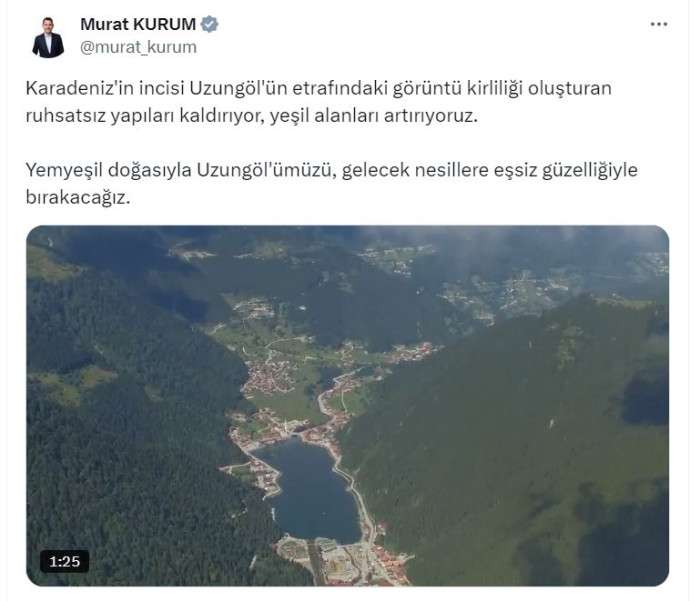Click the blue verified badge
This screenshot has height=601, width=700.
click(209, 24)
